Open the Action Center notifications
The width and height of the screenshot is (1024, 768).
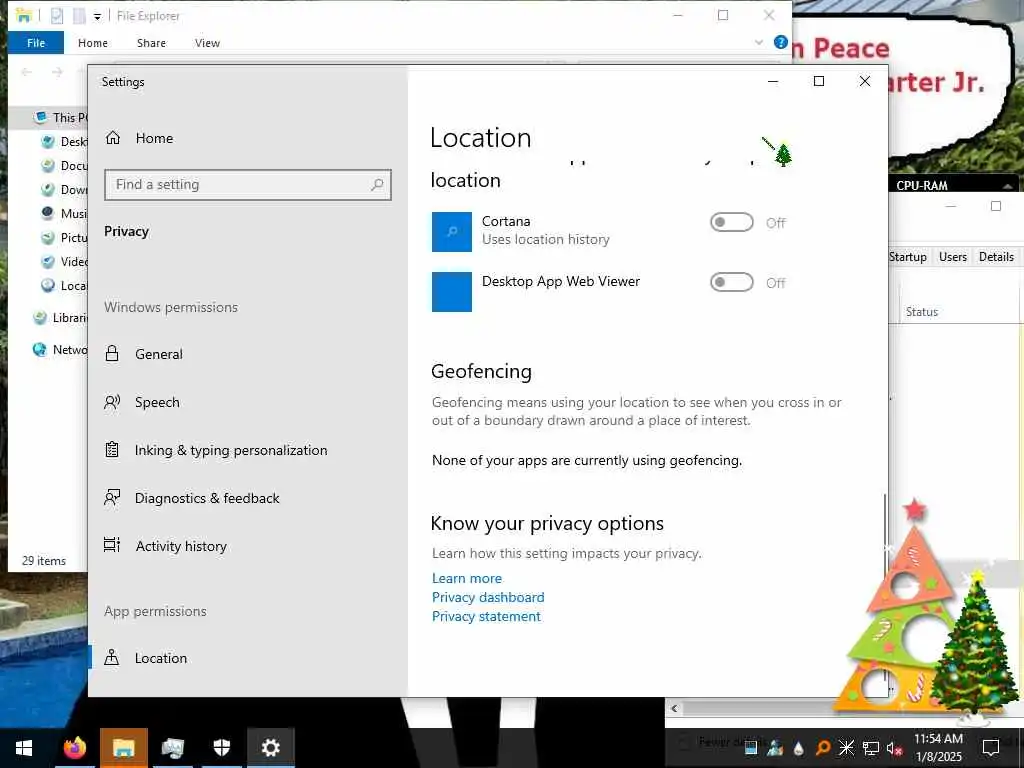[991, 748]
